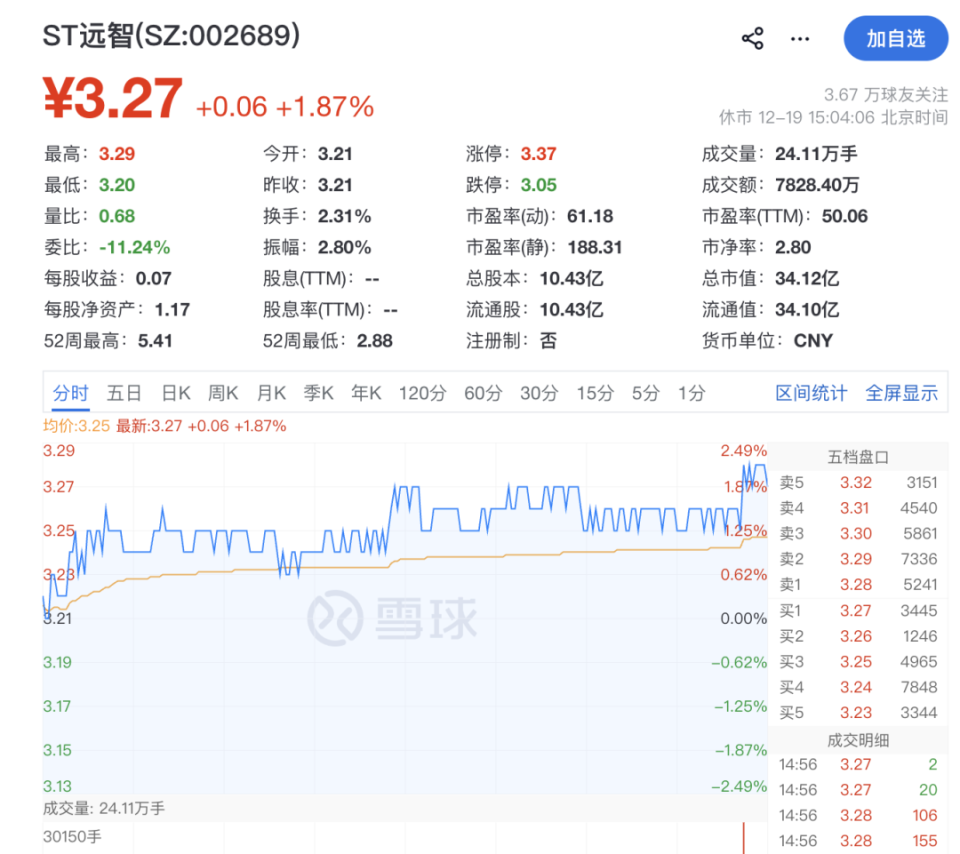Select the 周K weekly chart tab
This screenshot has width=960, height=854.
pos(222,393)
